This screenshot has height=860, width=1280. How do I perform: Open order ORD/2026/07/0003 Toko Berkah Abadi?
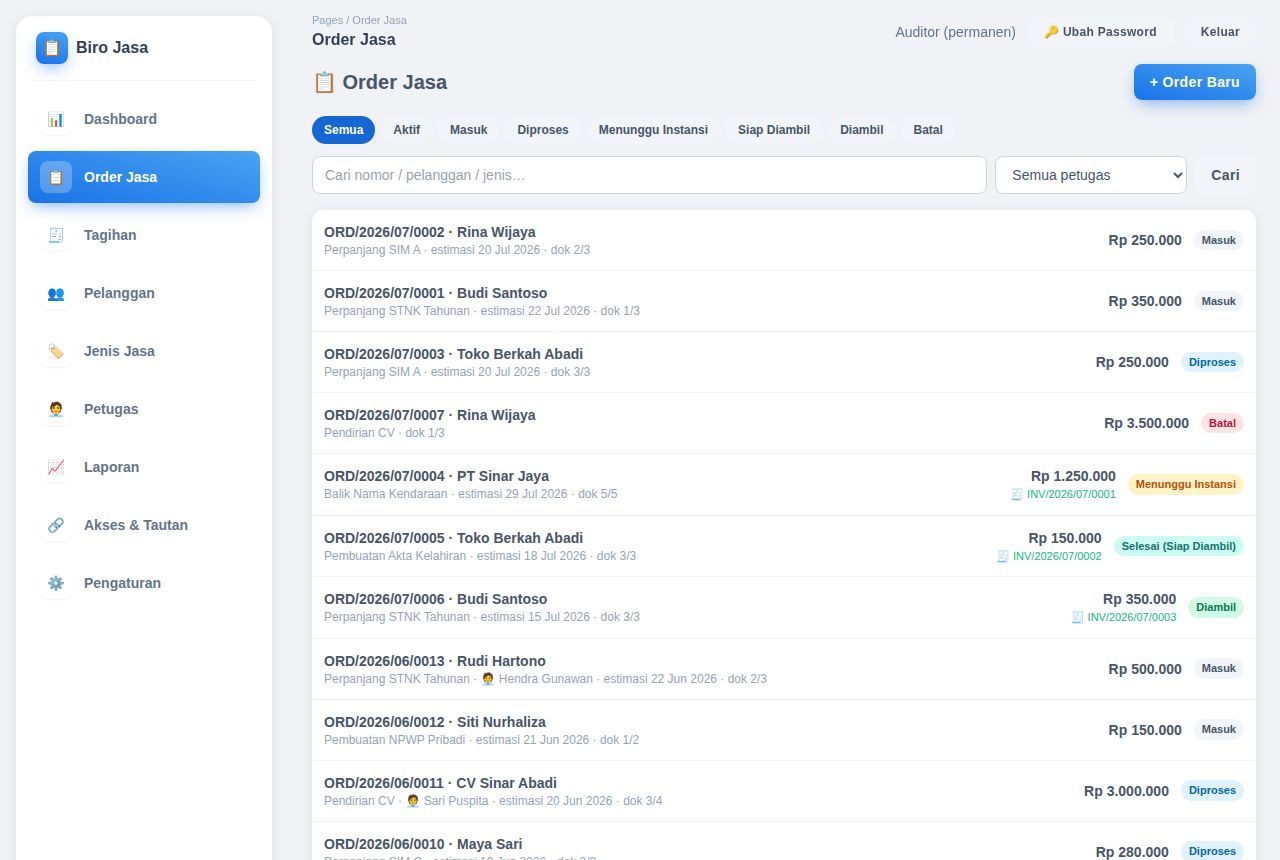tap(784, 362)
